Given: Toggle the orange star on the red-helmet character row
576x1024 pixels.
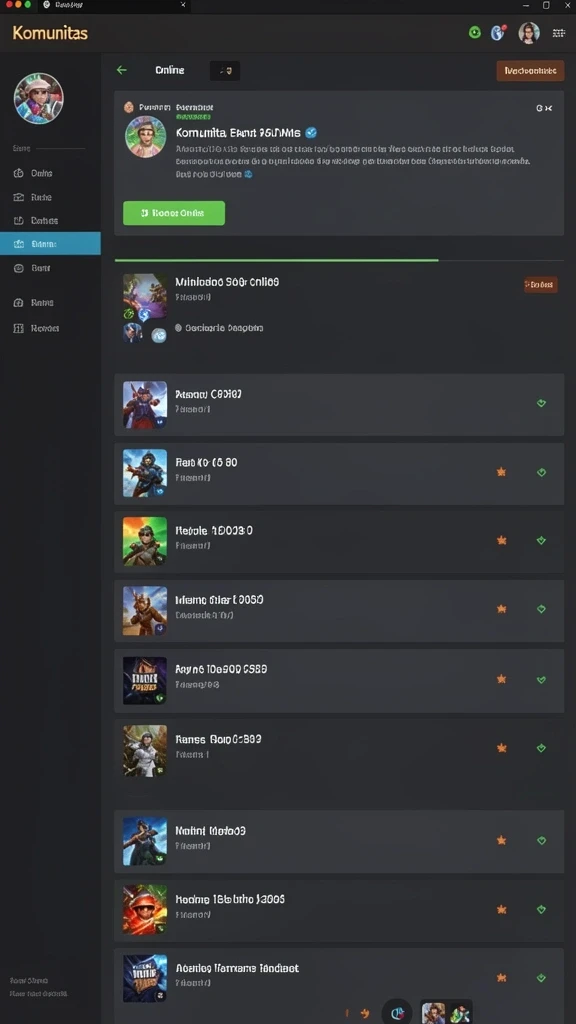Looking at the screenshot, I should coord(502,909).
